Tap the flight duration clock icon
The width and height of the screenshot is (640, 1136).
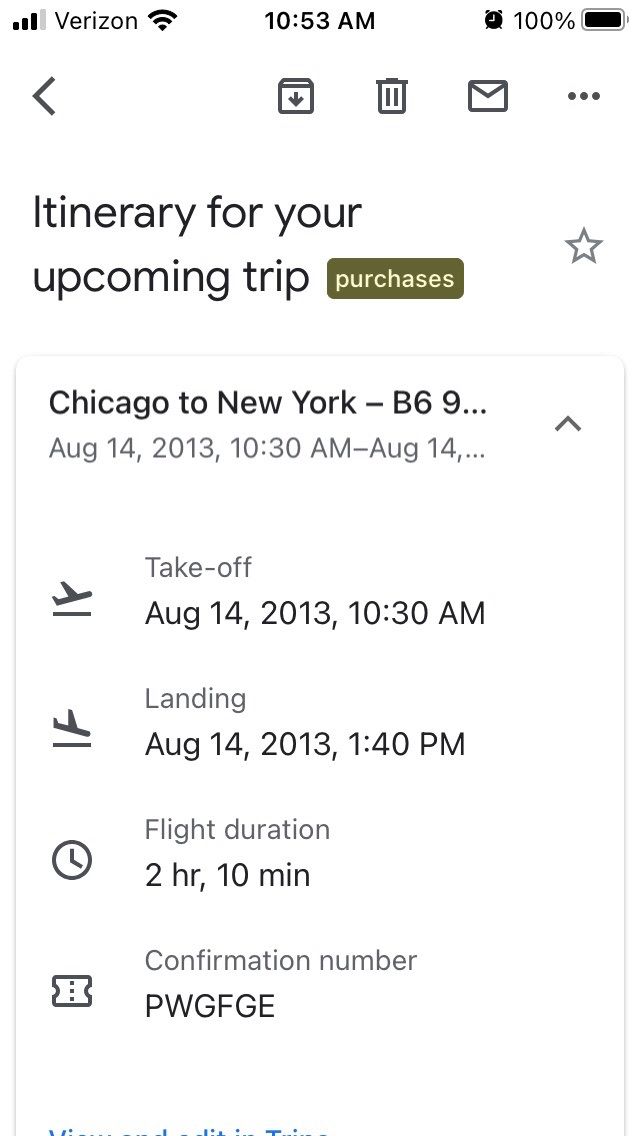(x=72, y=860)
